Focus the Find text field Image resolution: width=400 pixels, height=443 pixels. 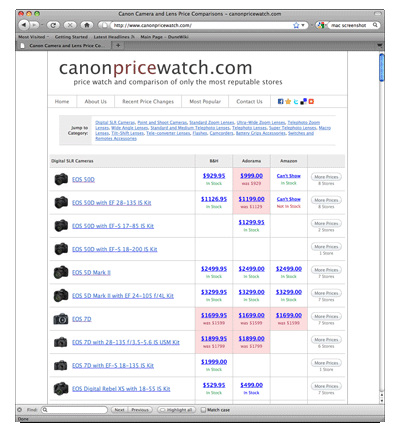(x=74, y=410)
